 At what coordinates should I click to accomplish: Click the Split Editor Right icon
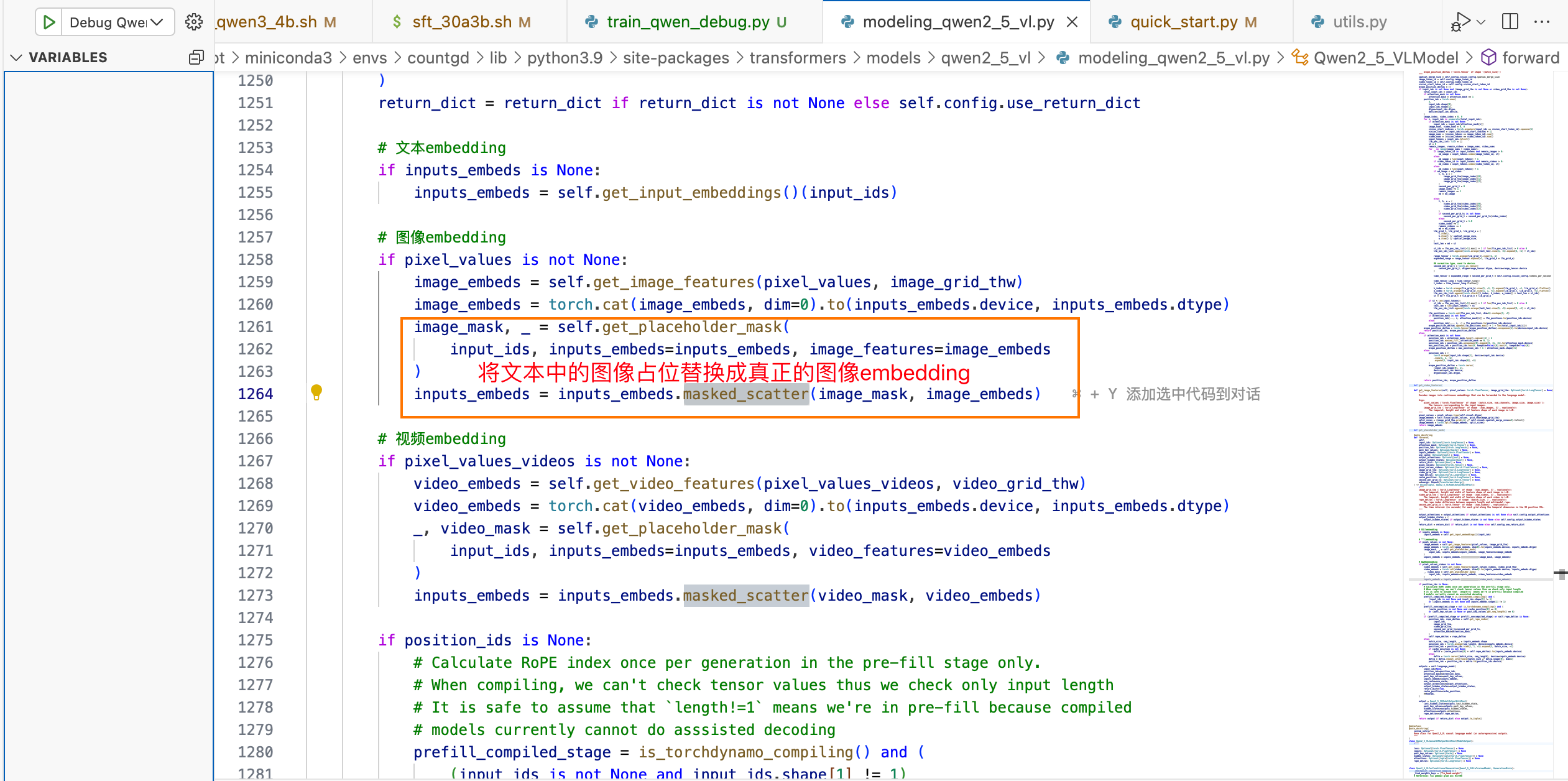pos(1510,22)
